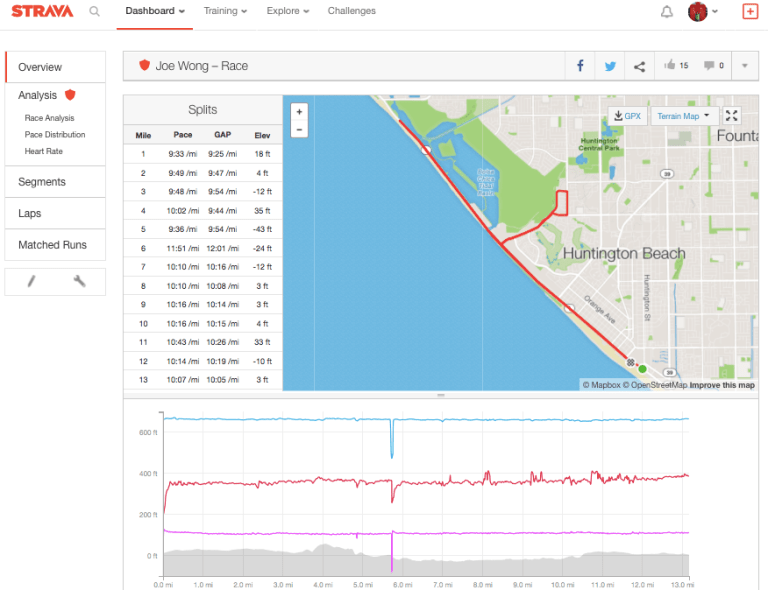This screenshot has width=768, height=590.
Task: Open the Training menu dropdown
Action: coord(227,12)
